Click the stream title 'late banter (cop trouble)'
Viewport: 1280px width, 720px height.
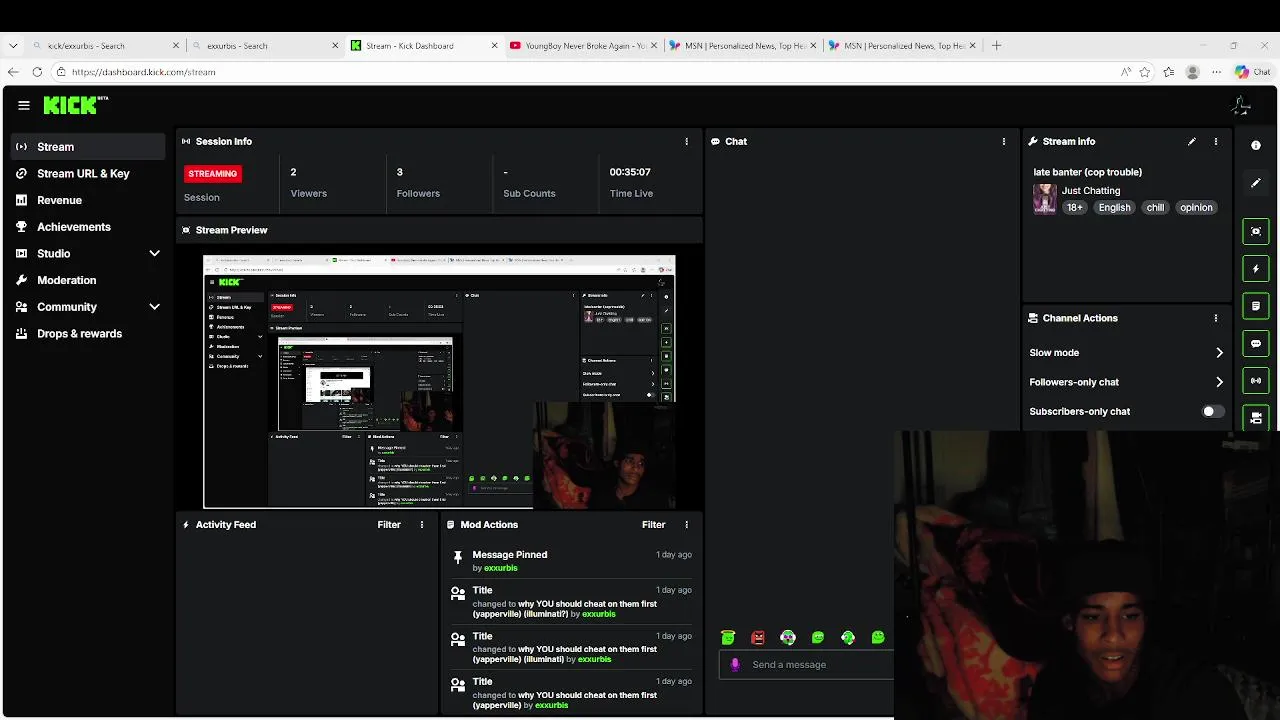pos(1087,172)
